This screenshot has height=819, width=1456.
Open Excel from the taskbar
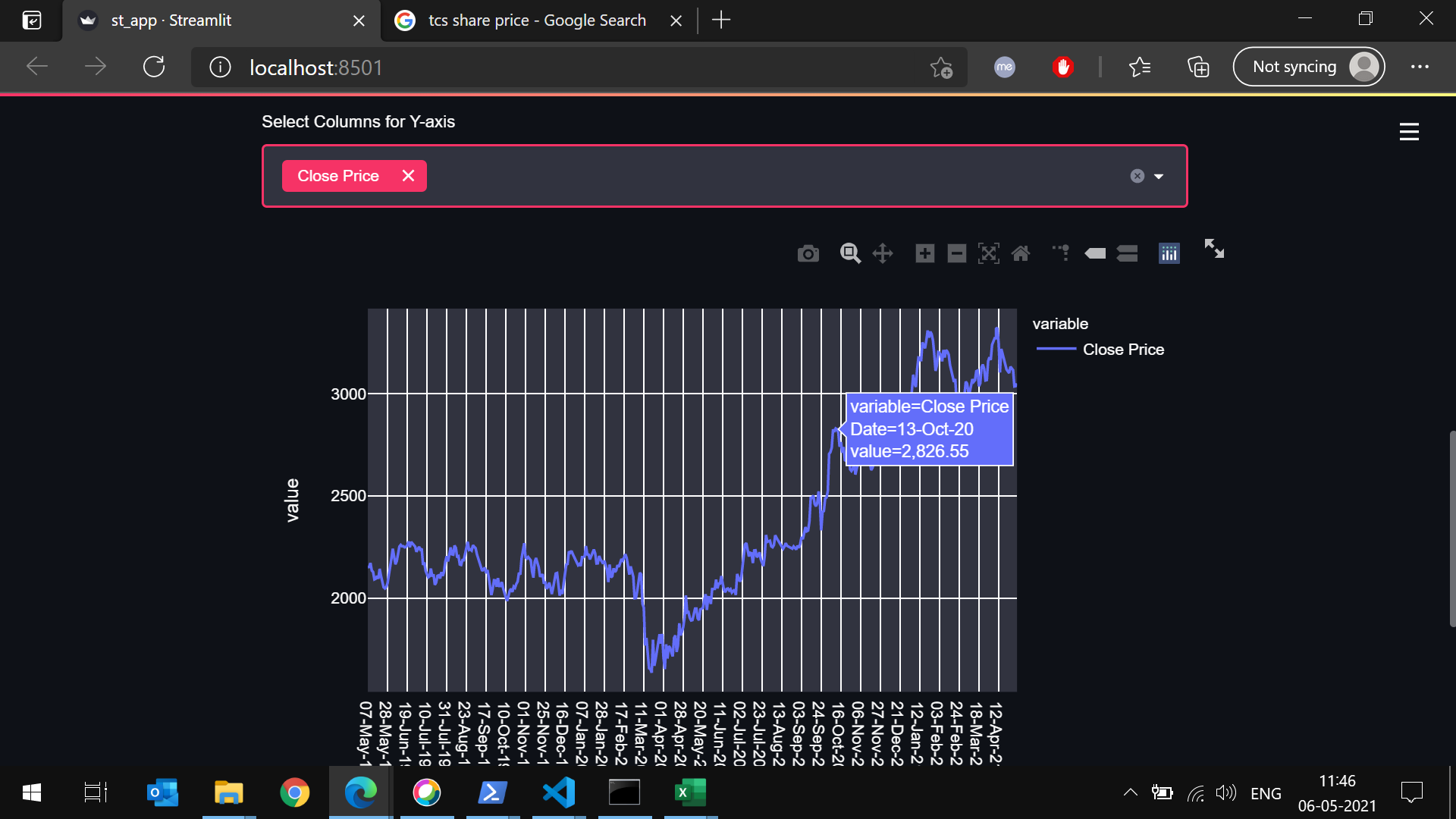pyautogui.click(x=690, y=793)
